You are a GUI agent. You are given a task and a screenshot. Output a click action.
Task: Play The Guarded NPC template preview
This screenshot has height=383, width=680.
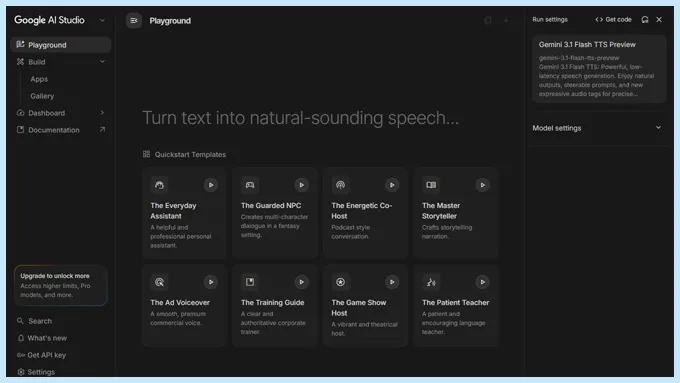point(301,185)
